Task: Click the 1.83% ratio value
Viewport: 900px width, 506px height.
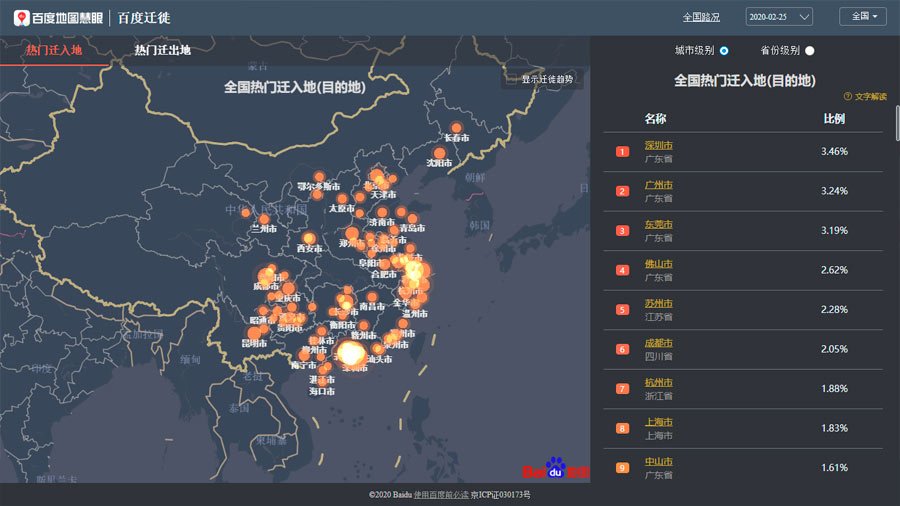Action: click(x=834, y=428)
